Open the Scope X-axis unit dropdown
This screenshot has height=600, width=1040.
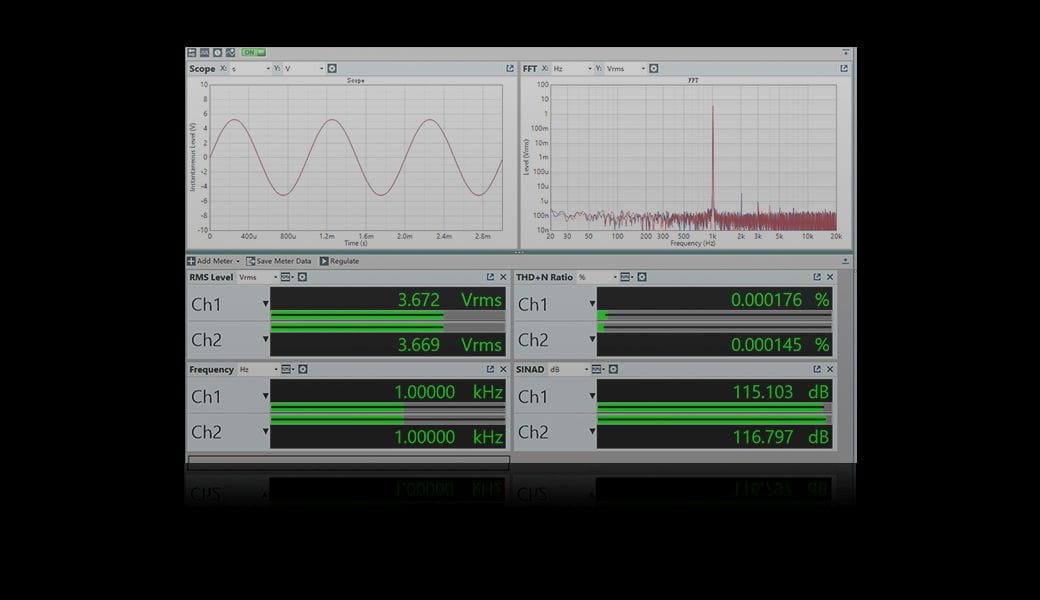click(250, 69)
